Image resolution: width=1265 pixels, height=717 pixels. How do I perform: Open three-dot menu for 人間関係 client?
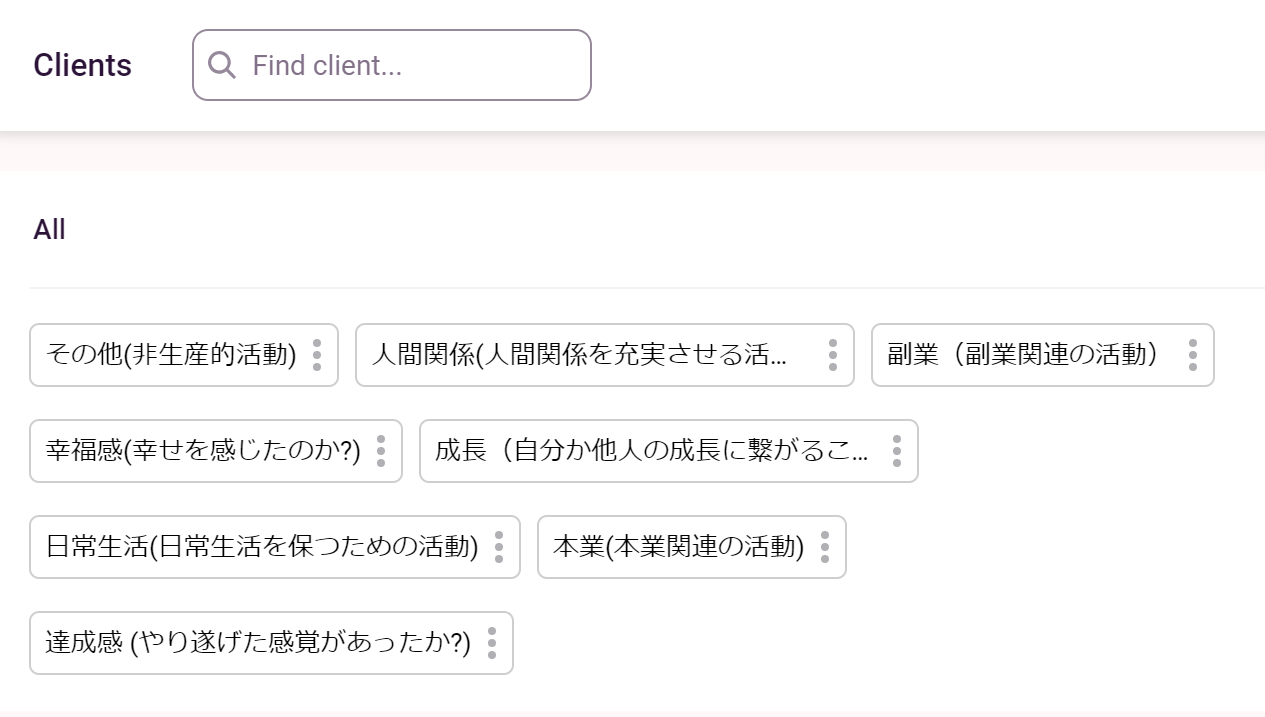point(833,355)
